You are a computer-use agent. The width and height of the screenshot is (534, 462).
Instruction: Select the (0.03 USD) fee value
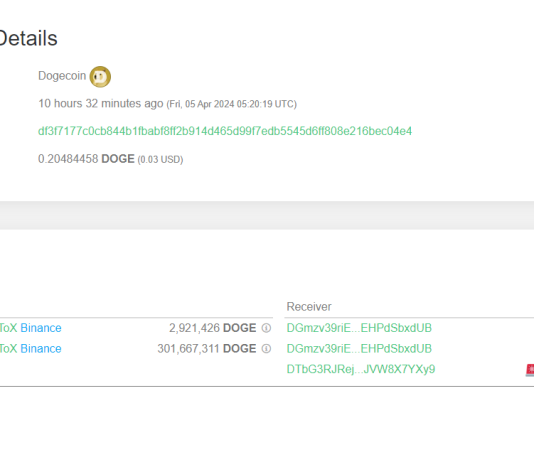[160, 160]
